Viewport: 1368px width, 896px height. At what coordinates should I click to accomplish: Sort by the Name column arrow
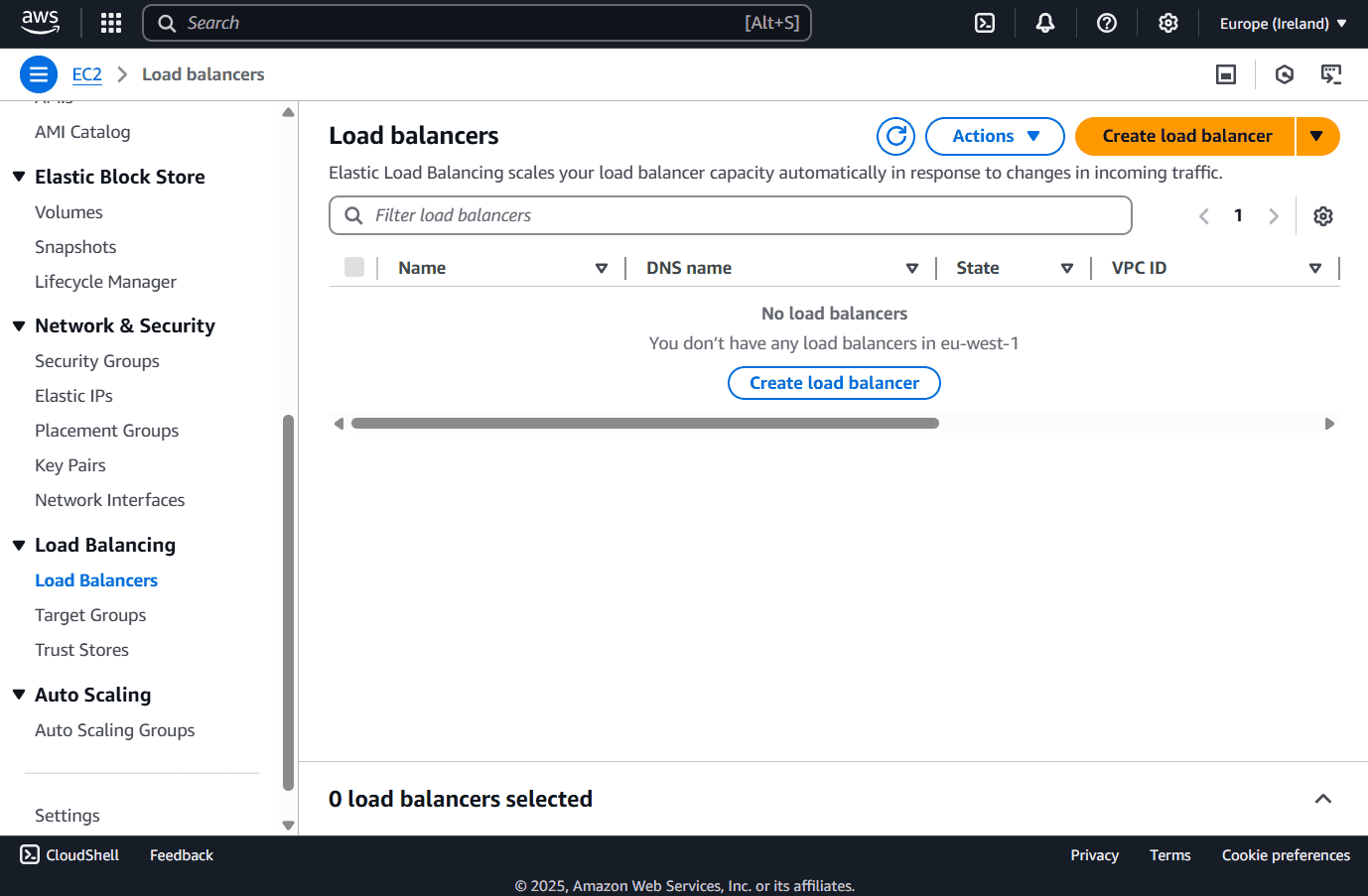click(602, 268)
